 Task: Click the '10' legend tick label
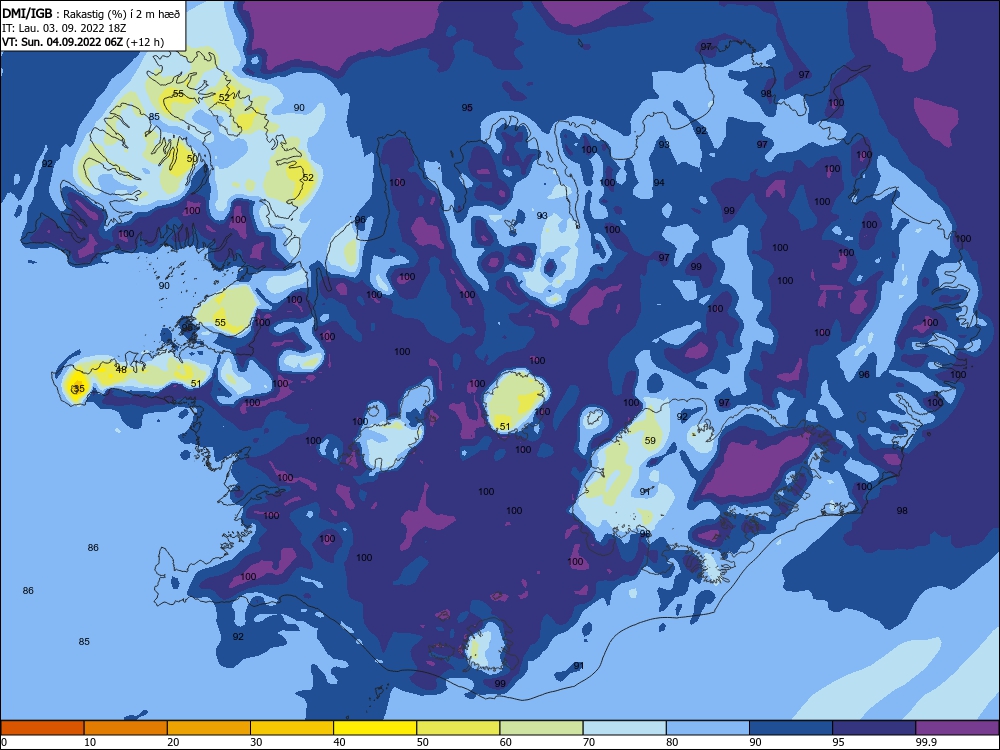point(90,742)
